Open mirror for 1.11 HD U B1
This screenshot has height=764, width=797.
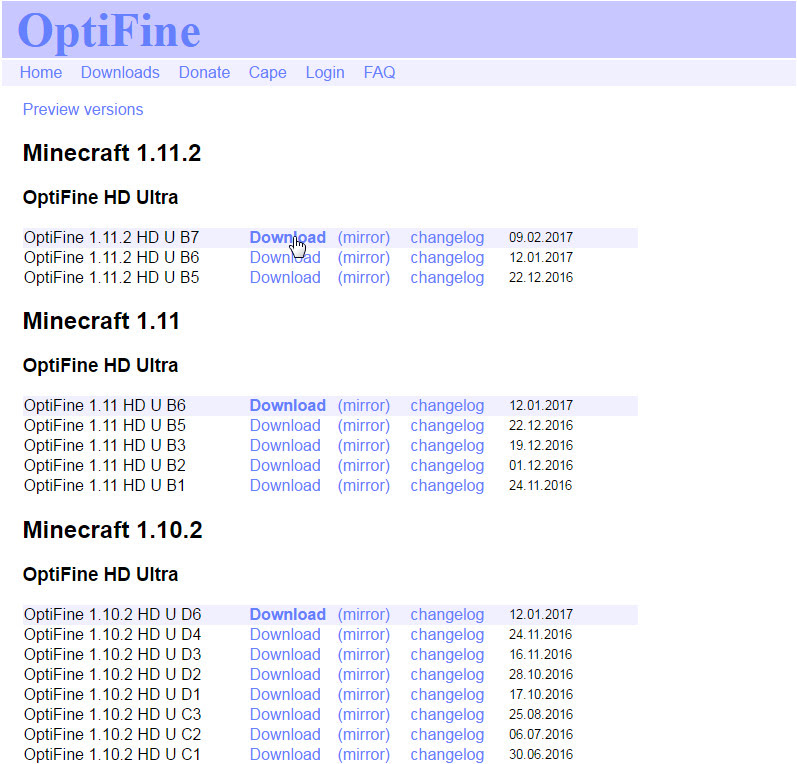(x=364, y=485)
